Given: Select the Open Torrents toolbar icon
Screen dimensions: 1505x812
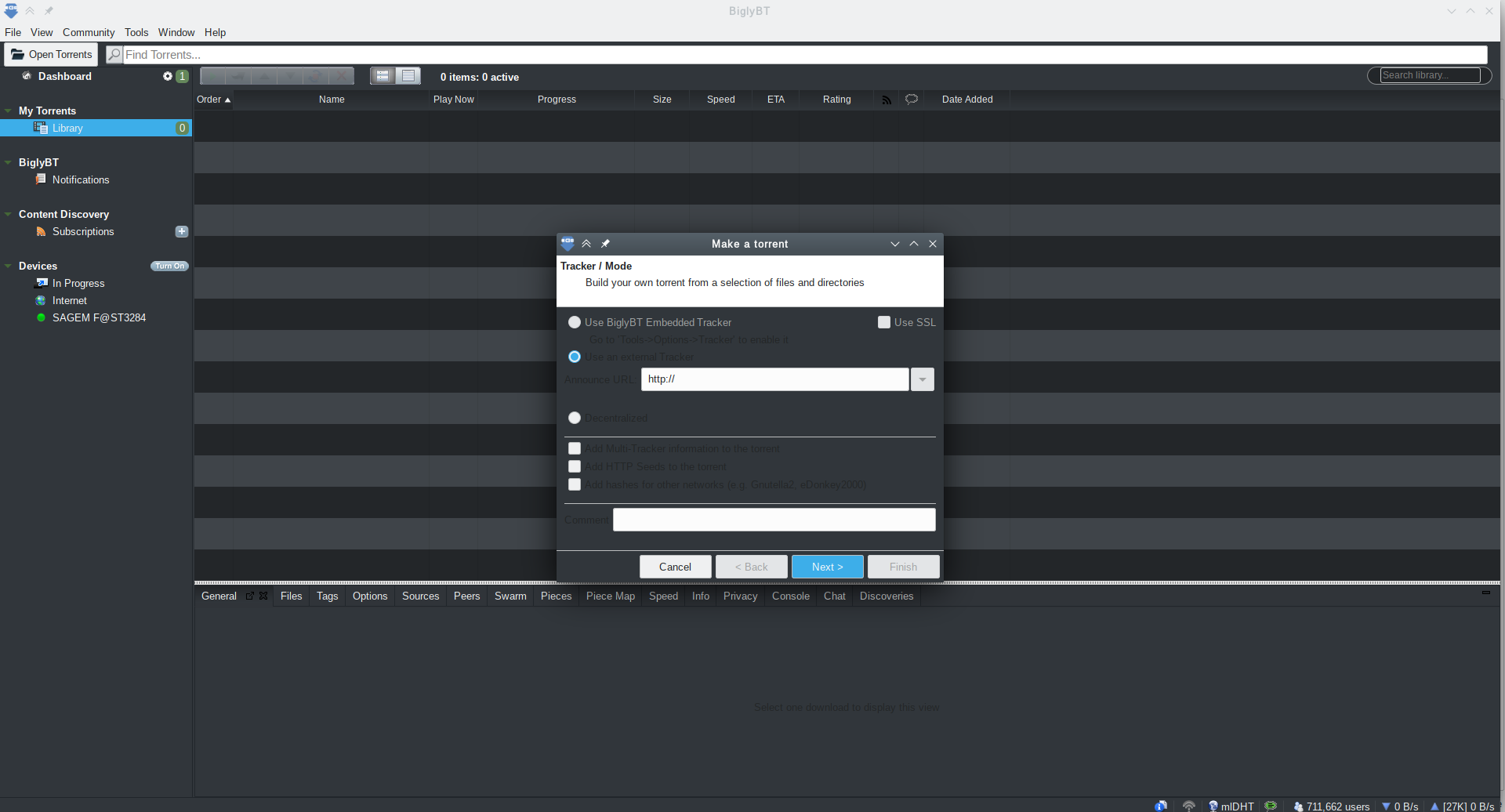Looking at the screenshot, I should pos(17,54).
